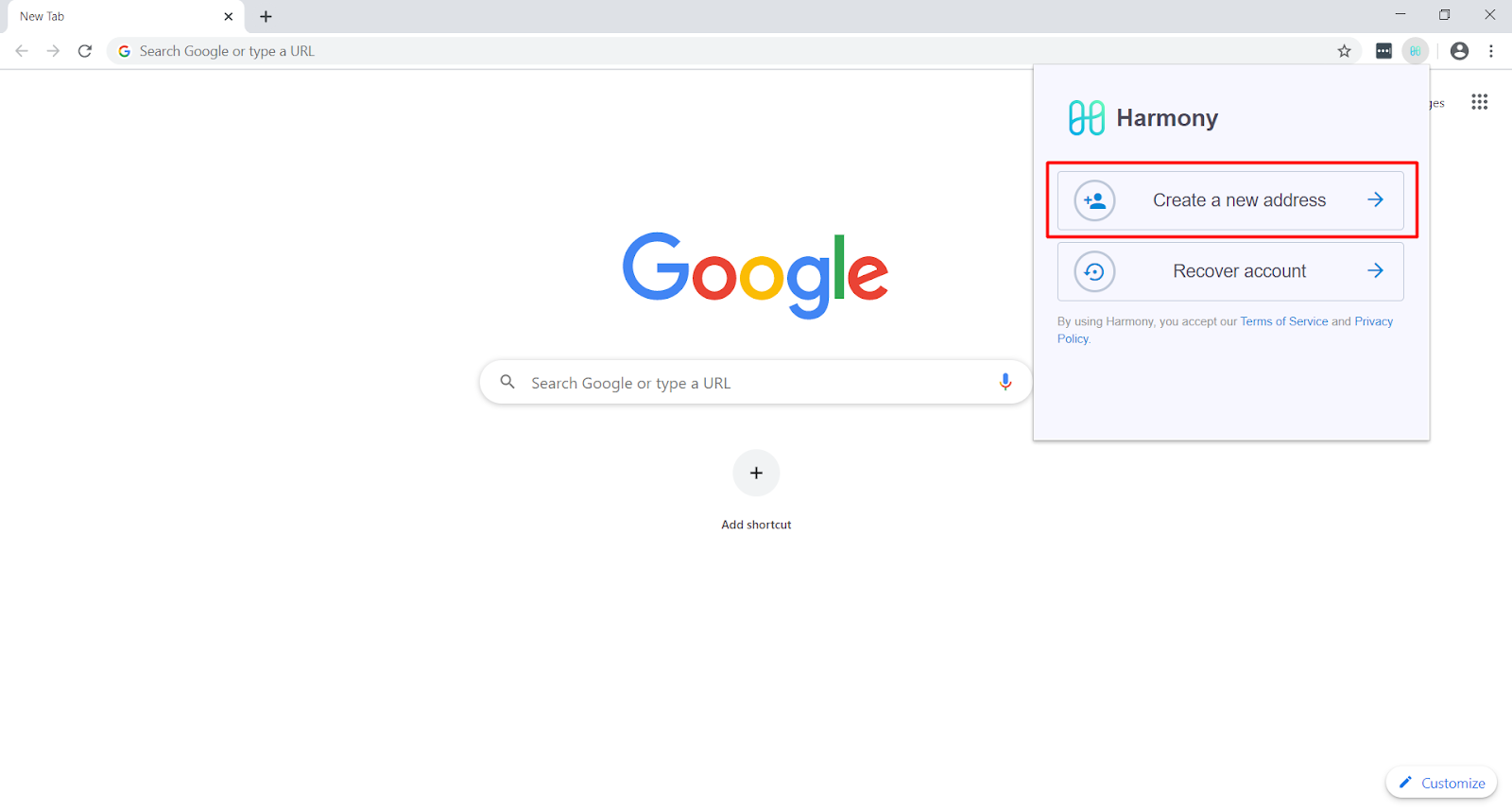The width and height of the screenshot is (1512, 811).
Task: Click the browser forward arrow
Action: pyautogui.click(x=53, y=51)
